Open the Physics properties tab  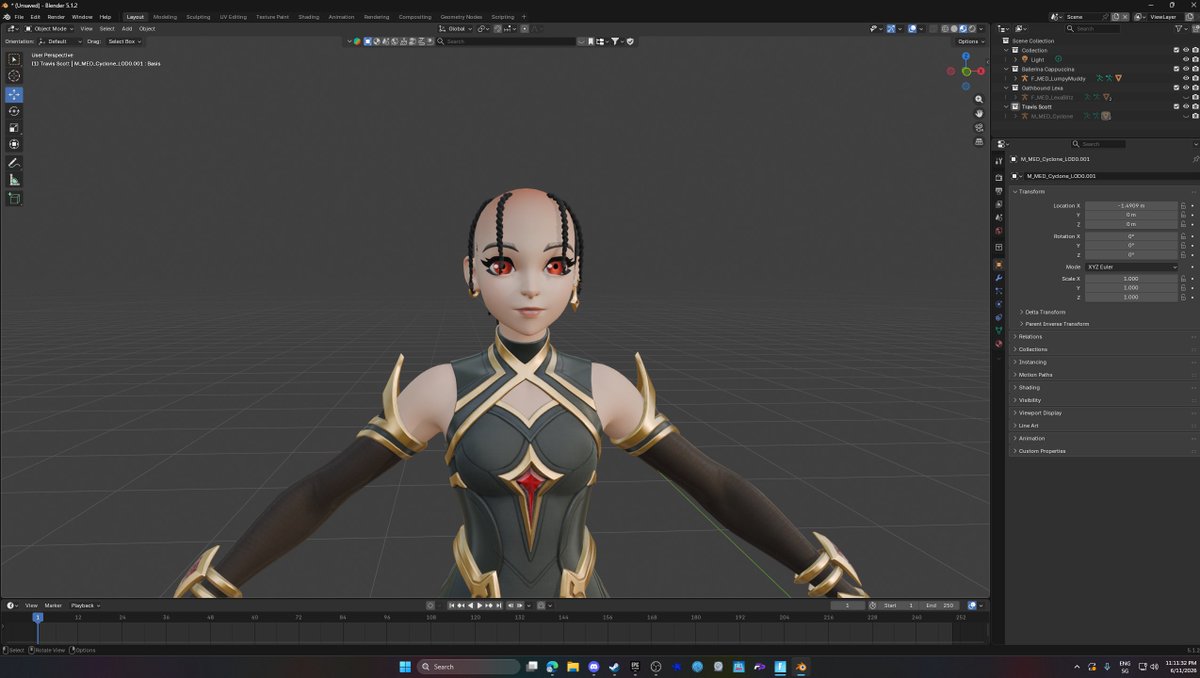(998, 304)
